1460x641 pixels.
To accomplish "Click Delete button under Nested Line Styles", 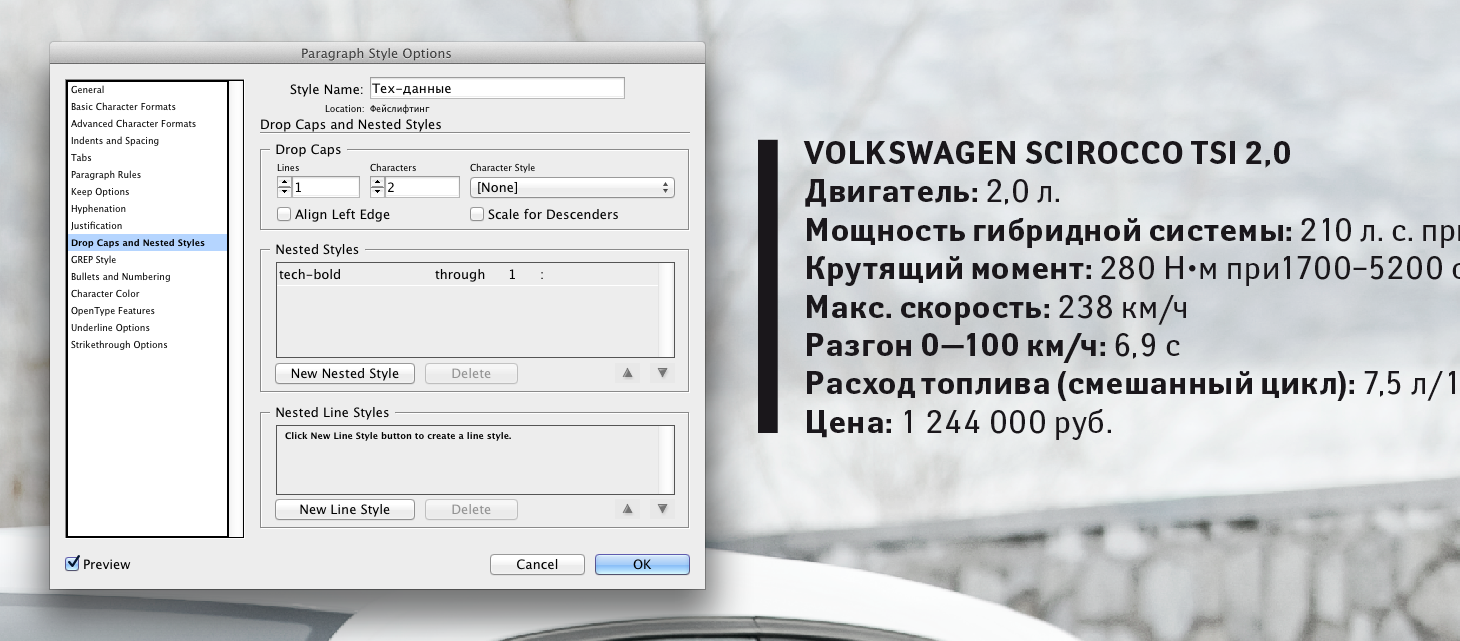I will pos(471,509).
